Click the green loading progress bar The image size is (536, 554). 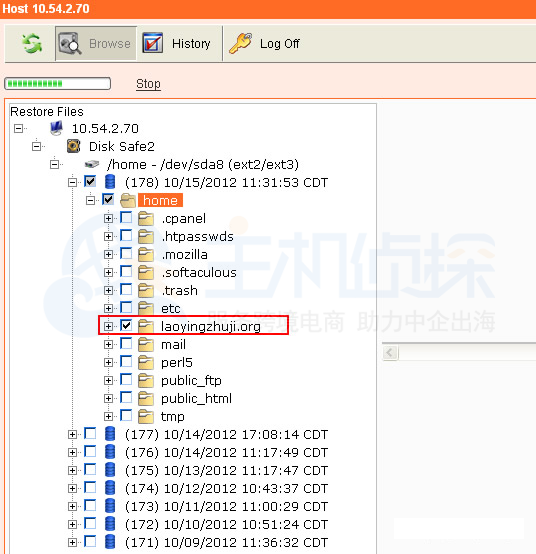click(57, 84)
